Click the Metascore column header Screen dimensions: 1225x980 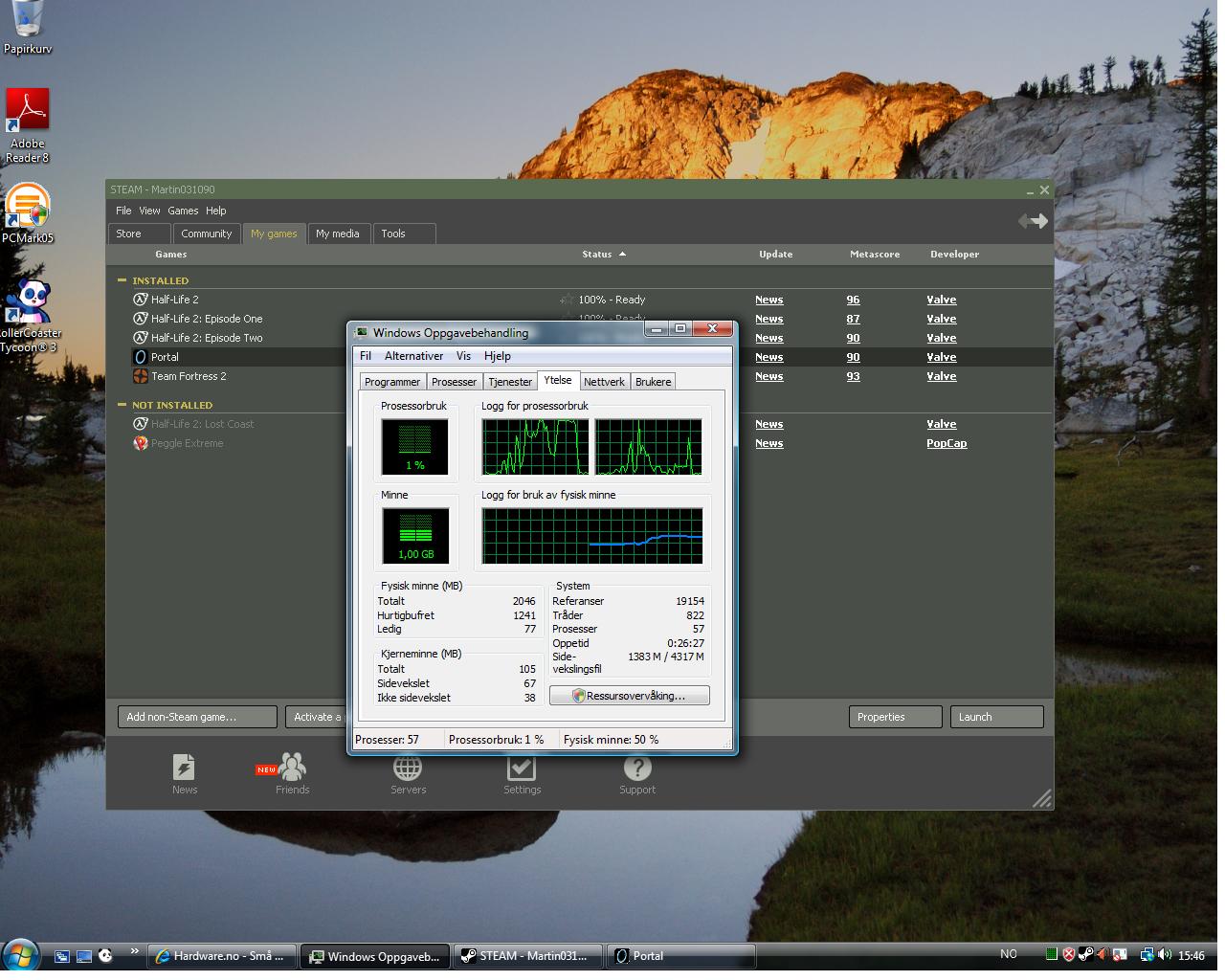coord(875,255)
